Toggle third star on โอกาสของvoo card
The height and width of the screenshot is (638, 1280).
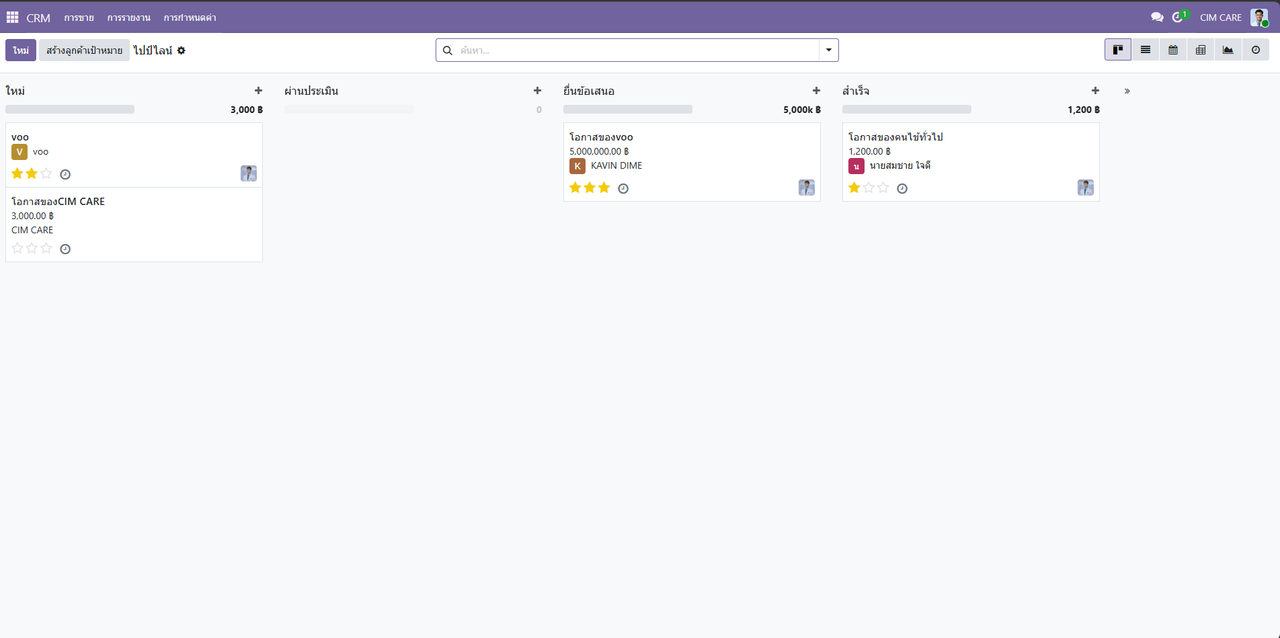click(604, 188)
